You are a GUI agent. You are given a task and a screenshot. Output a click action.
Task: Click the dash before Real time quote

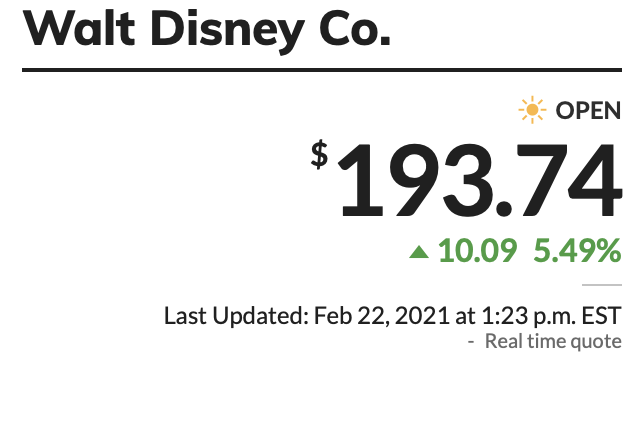[x=471, y=342]
